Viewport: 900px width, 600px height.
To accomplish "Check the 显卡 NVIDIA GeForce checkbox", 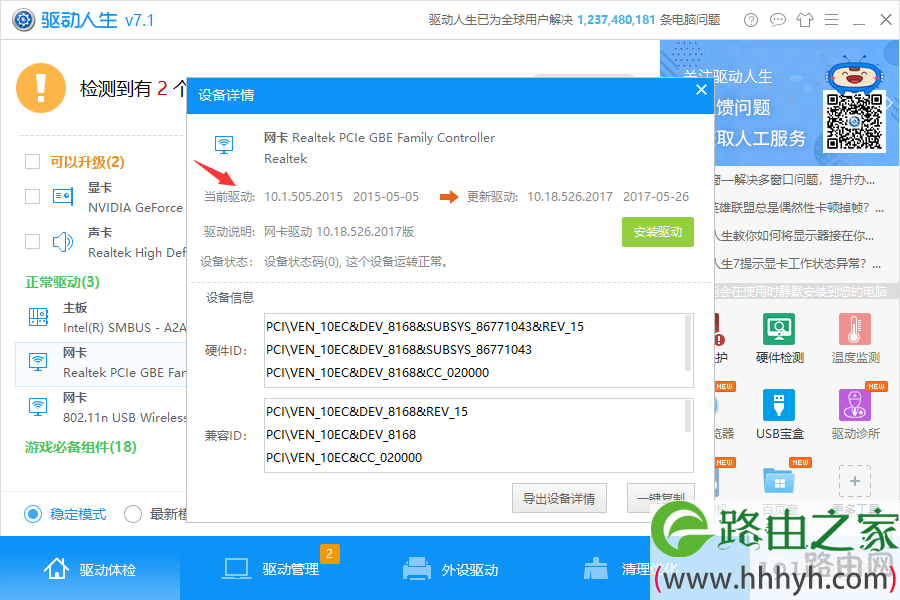I will click(33, 196).
